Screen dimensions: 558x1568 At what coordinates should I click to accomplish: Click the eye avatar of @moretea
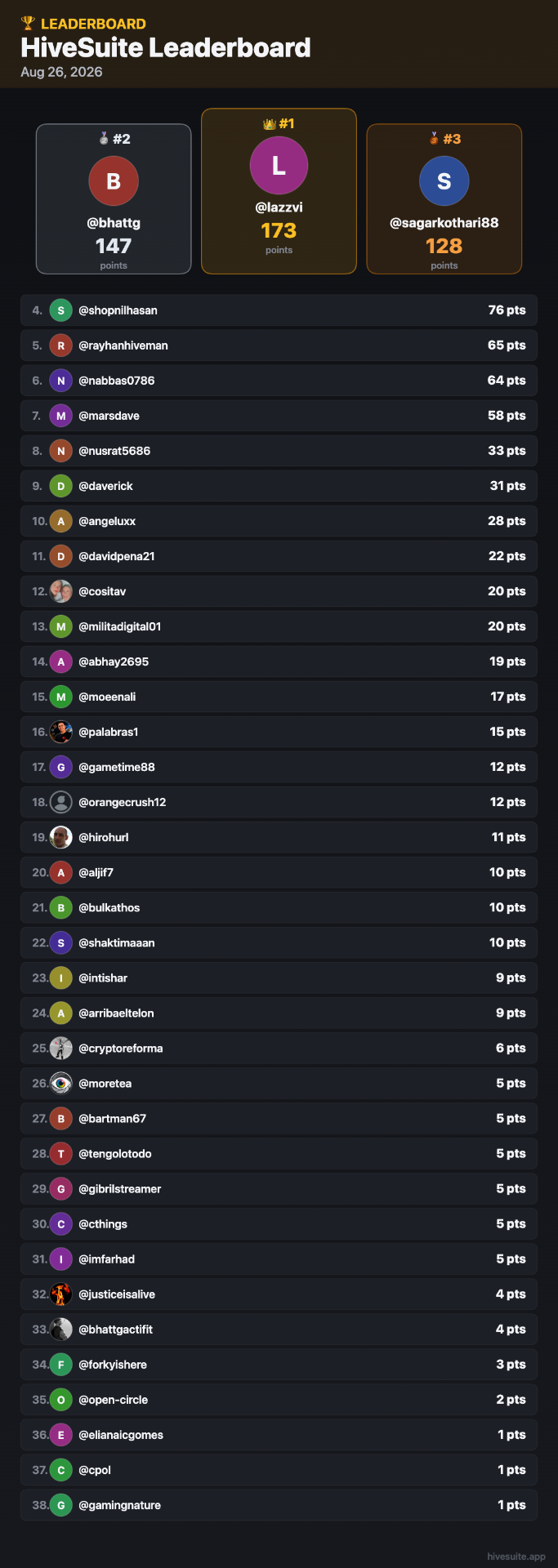coord(60,1083)
